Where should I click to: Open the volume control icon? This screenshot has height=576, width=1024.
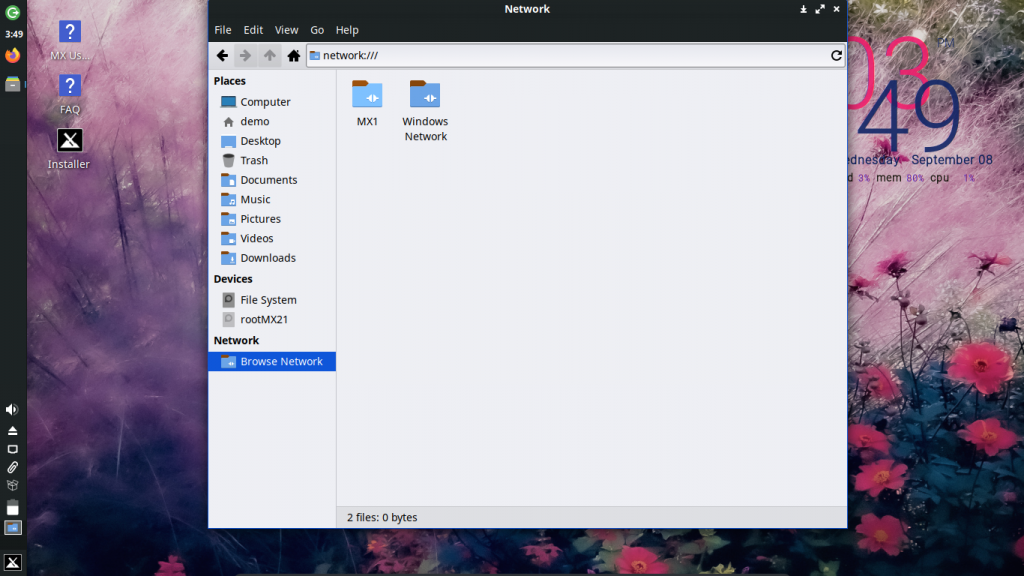tap(12, 410)
